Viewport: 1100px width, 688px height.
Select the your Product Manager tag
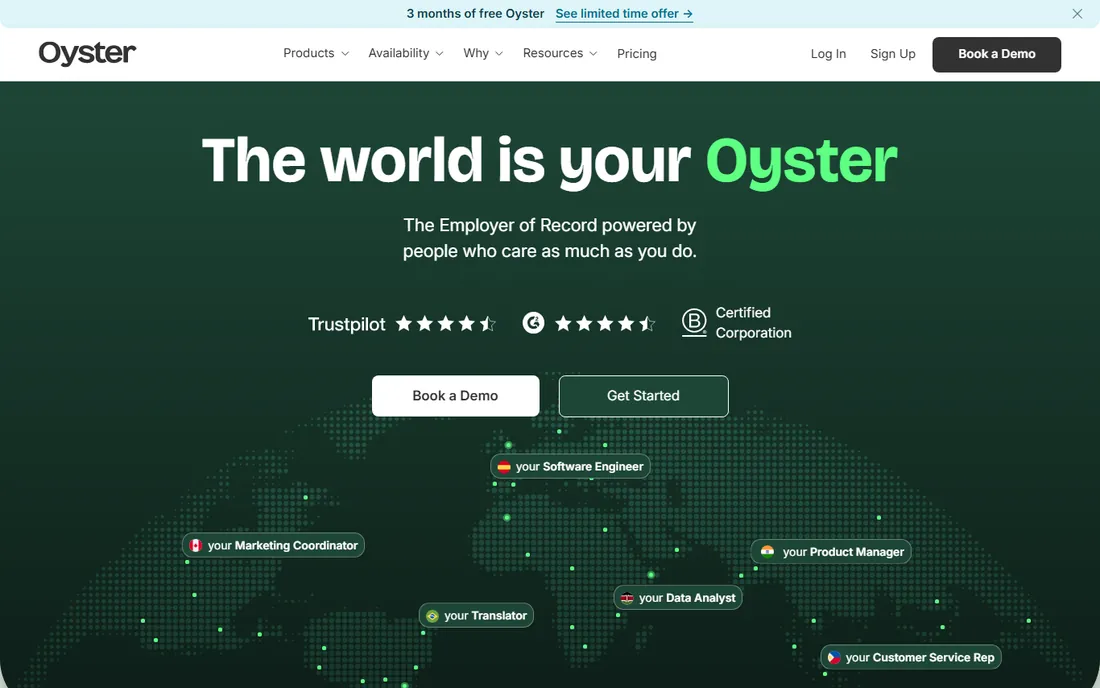tap(831, 551)
